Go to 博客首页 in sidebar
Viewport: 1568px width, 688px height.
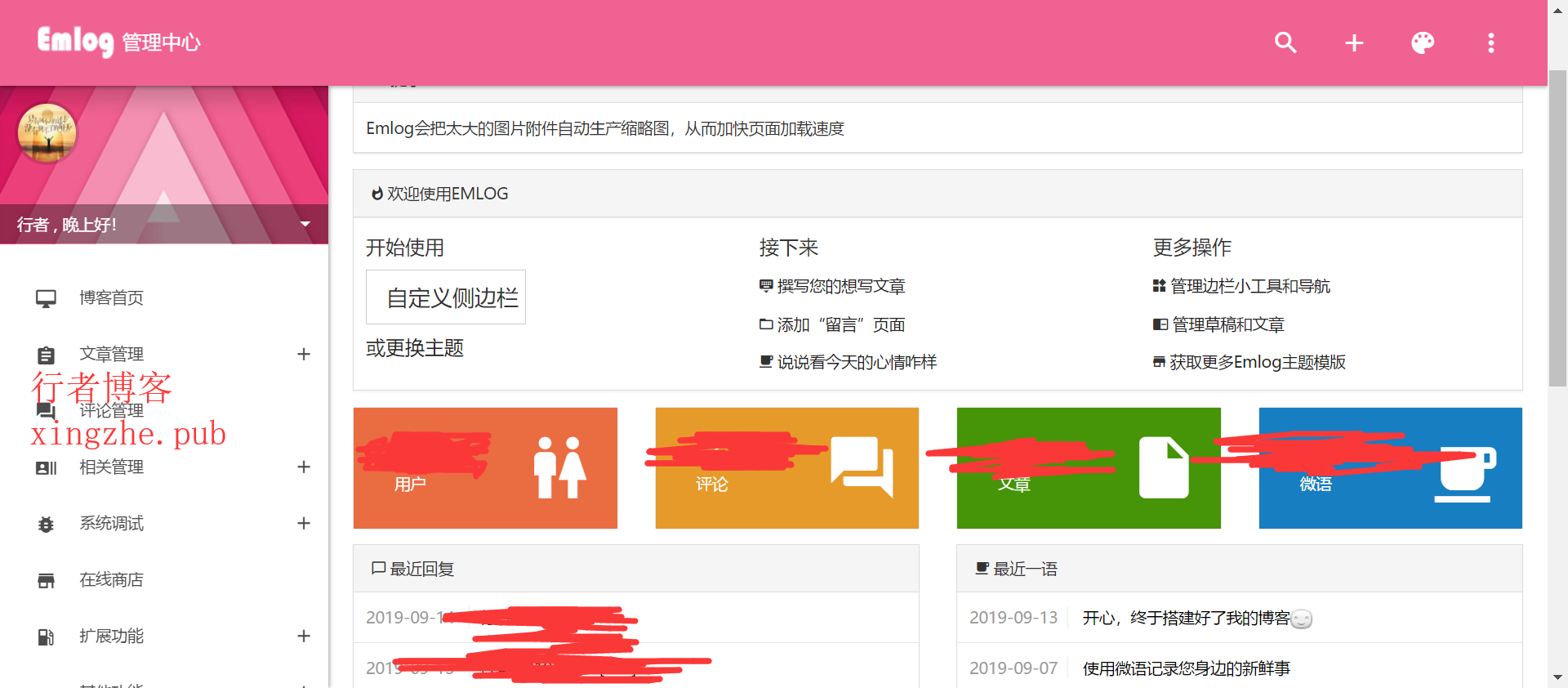pyautogui.click(x=111, y=297)
